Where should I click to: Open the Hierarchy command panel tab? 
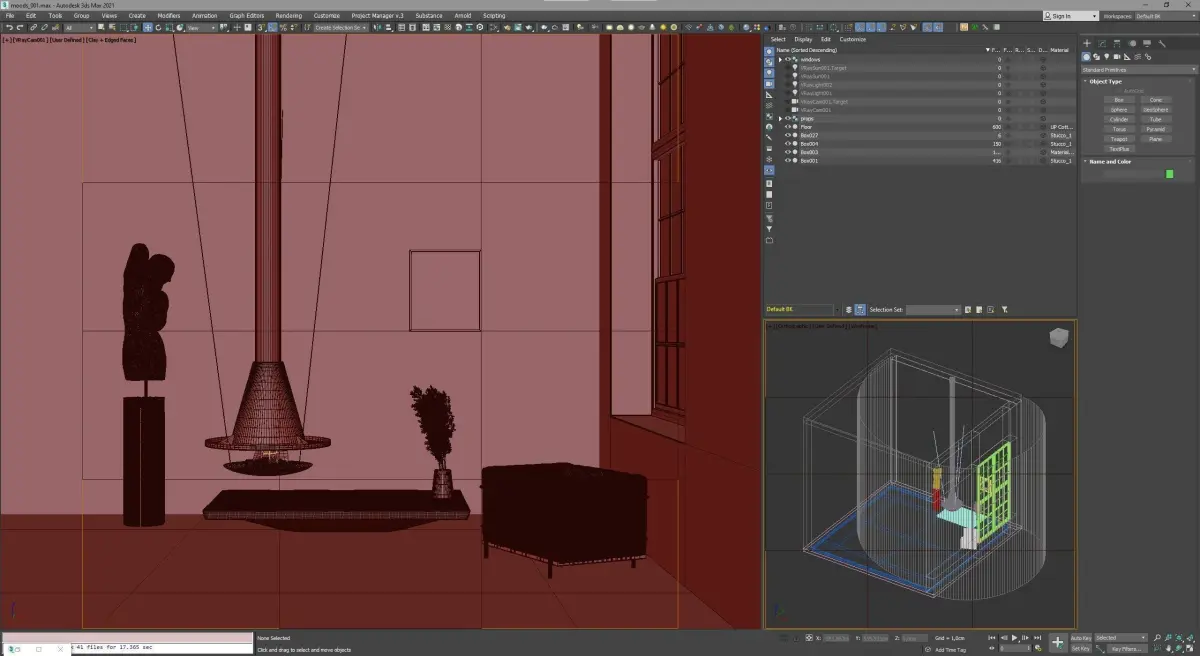[1117, 43]
